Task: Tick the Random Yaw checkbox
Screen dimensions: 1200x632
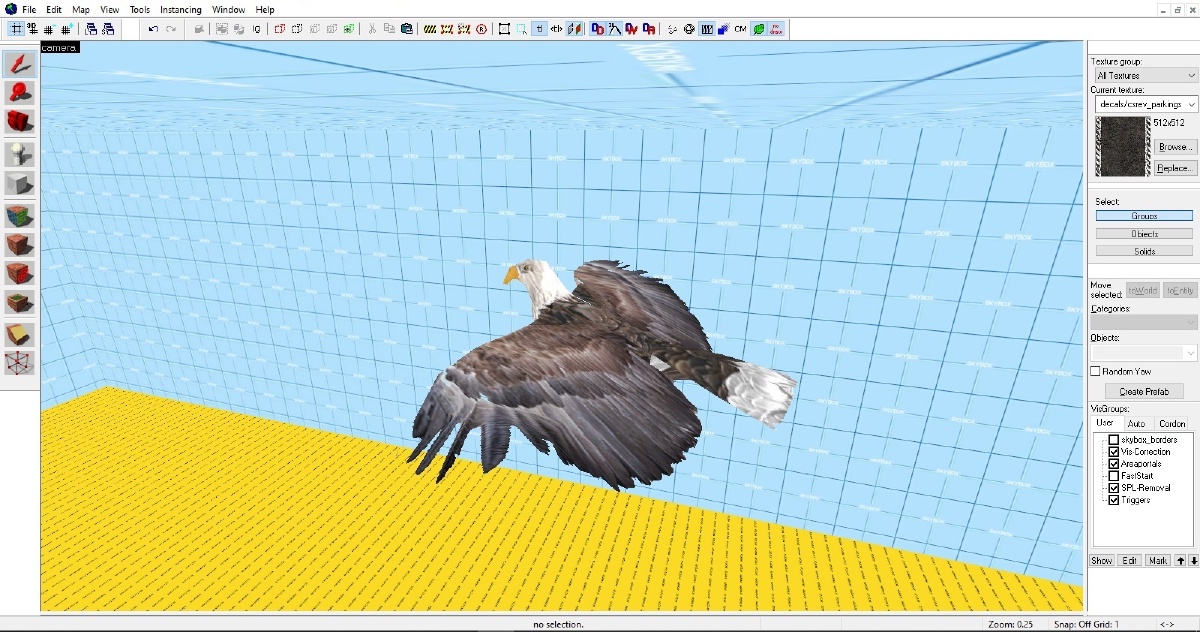Action: point(1096,371)
